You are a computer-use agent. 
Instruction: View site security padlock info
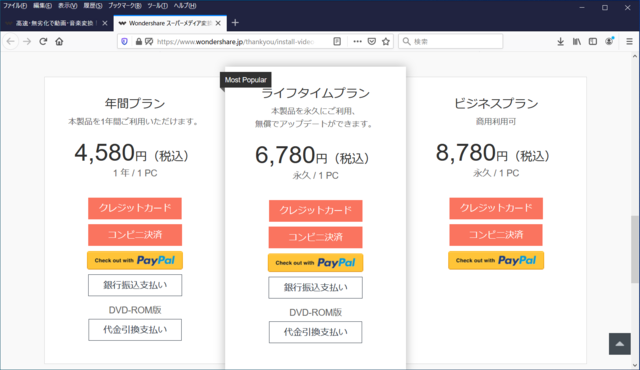coord(139,42)
